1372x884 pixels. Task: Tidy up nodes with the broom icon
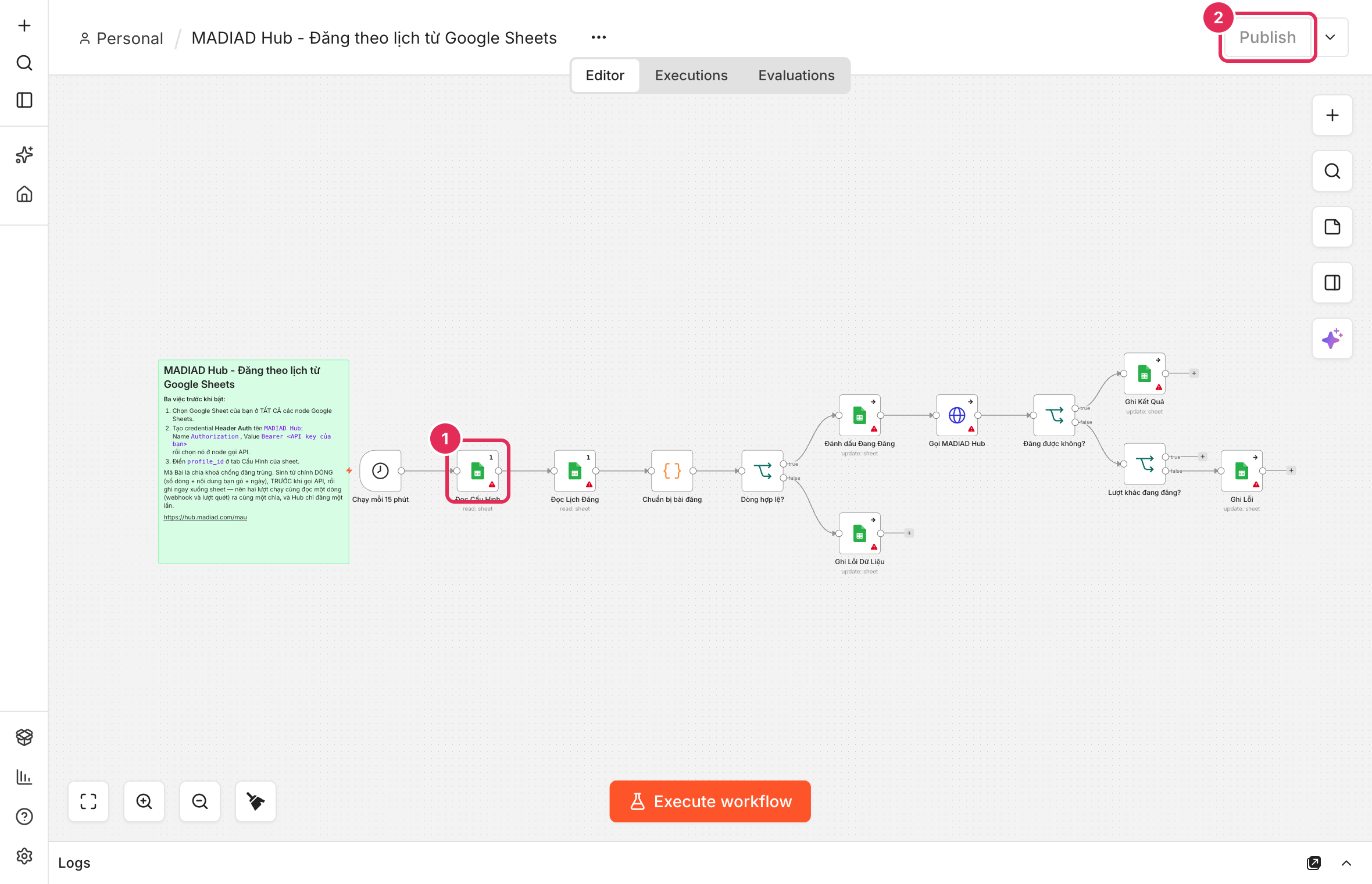[x=256, y=801]
